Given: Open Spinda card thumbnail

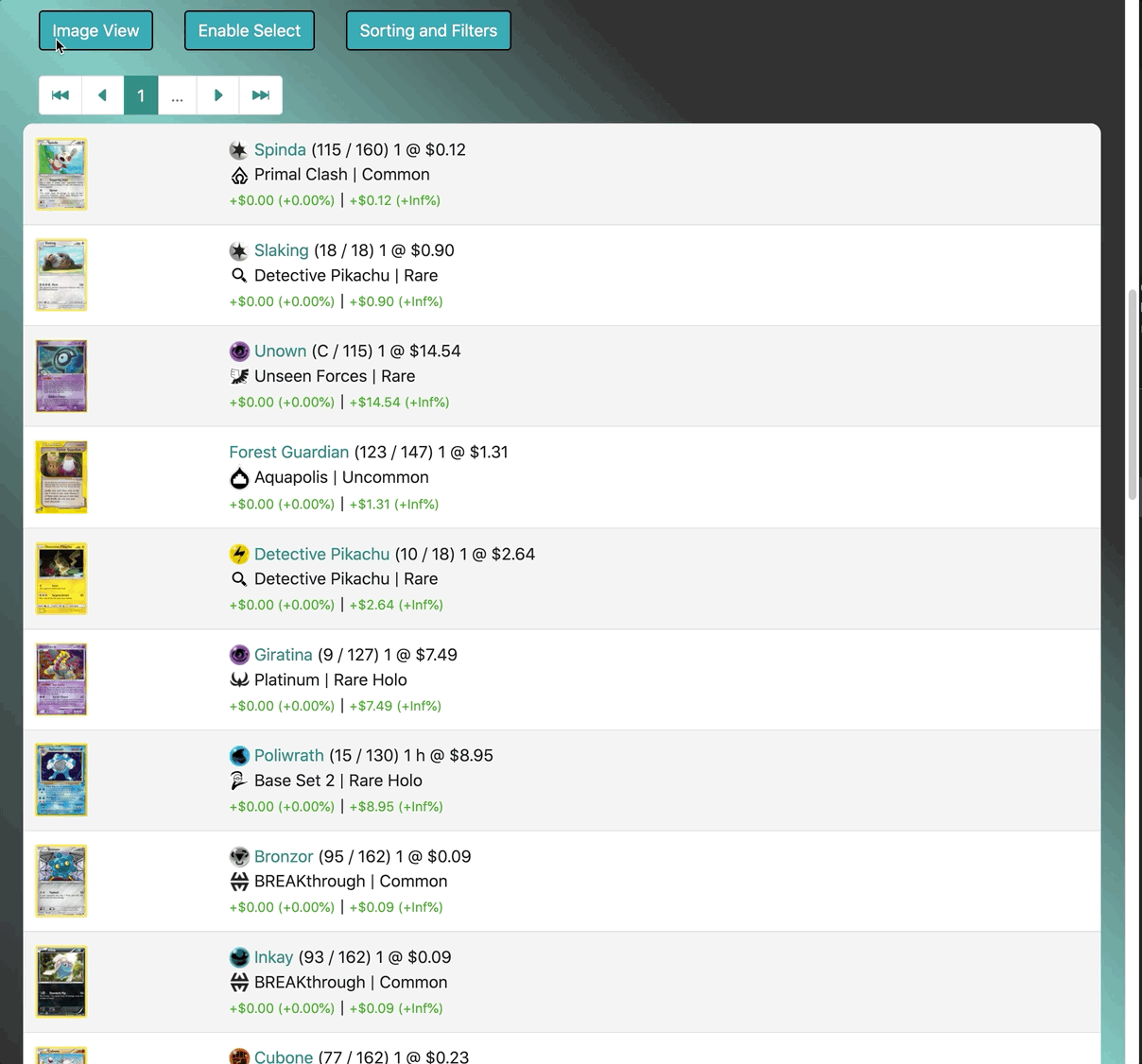Looking at the screenshot, I should click(x=61, y=174).
